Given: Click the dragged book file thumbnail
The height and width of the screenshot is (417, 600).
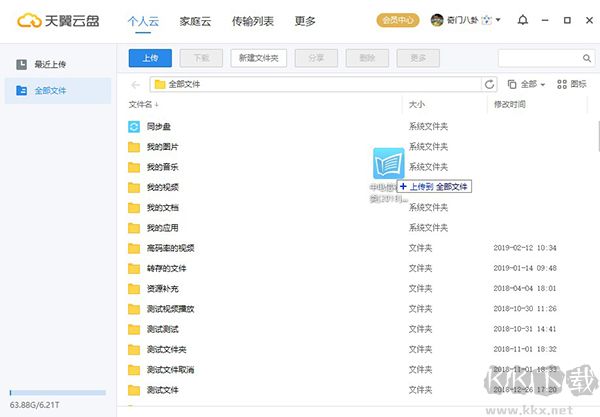Looking at the screenshot, I should 389,163.
